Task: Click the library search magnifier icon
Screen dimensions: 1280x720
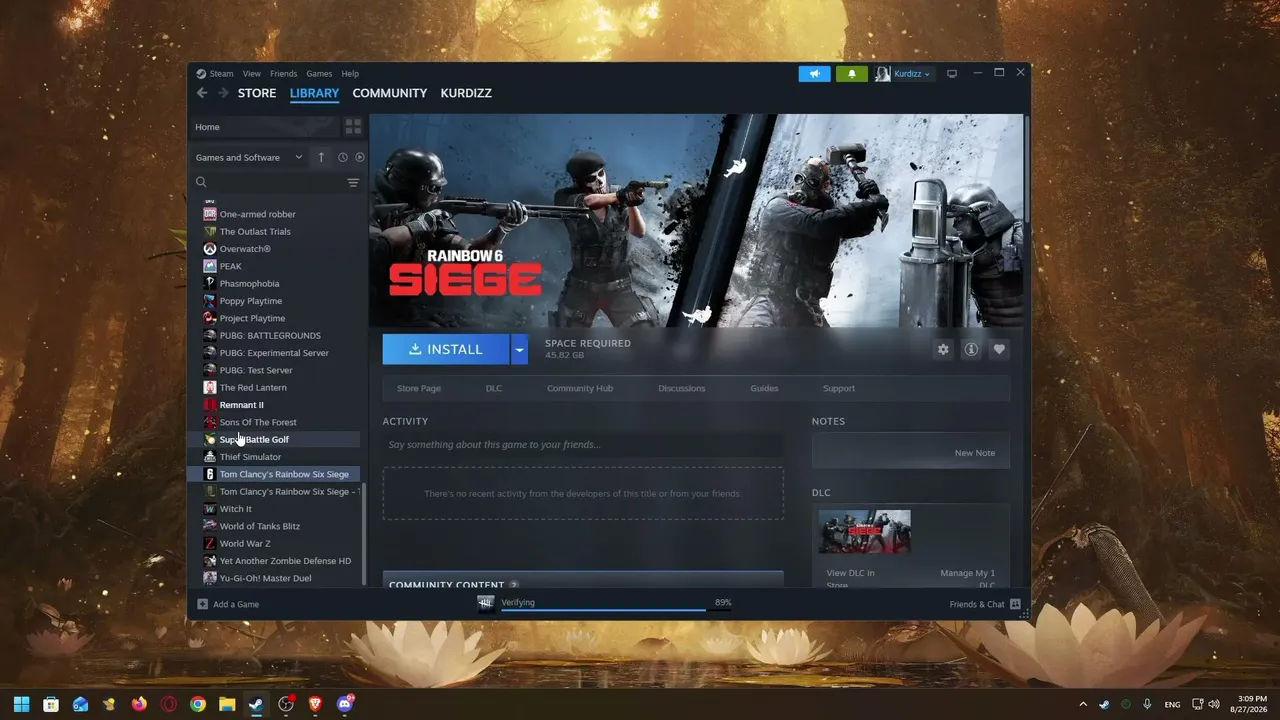Action: 201,182
